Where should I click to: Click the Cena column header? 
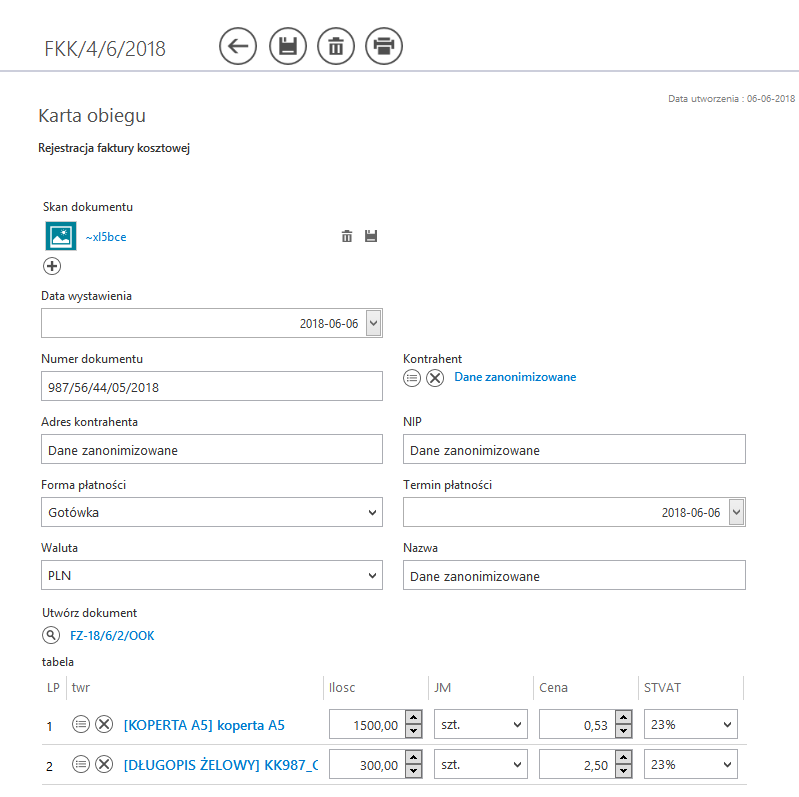click(553, 688)
